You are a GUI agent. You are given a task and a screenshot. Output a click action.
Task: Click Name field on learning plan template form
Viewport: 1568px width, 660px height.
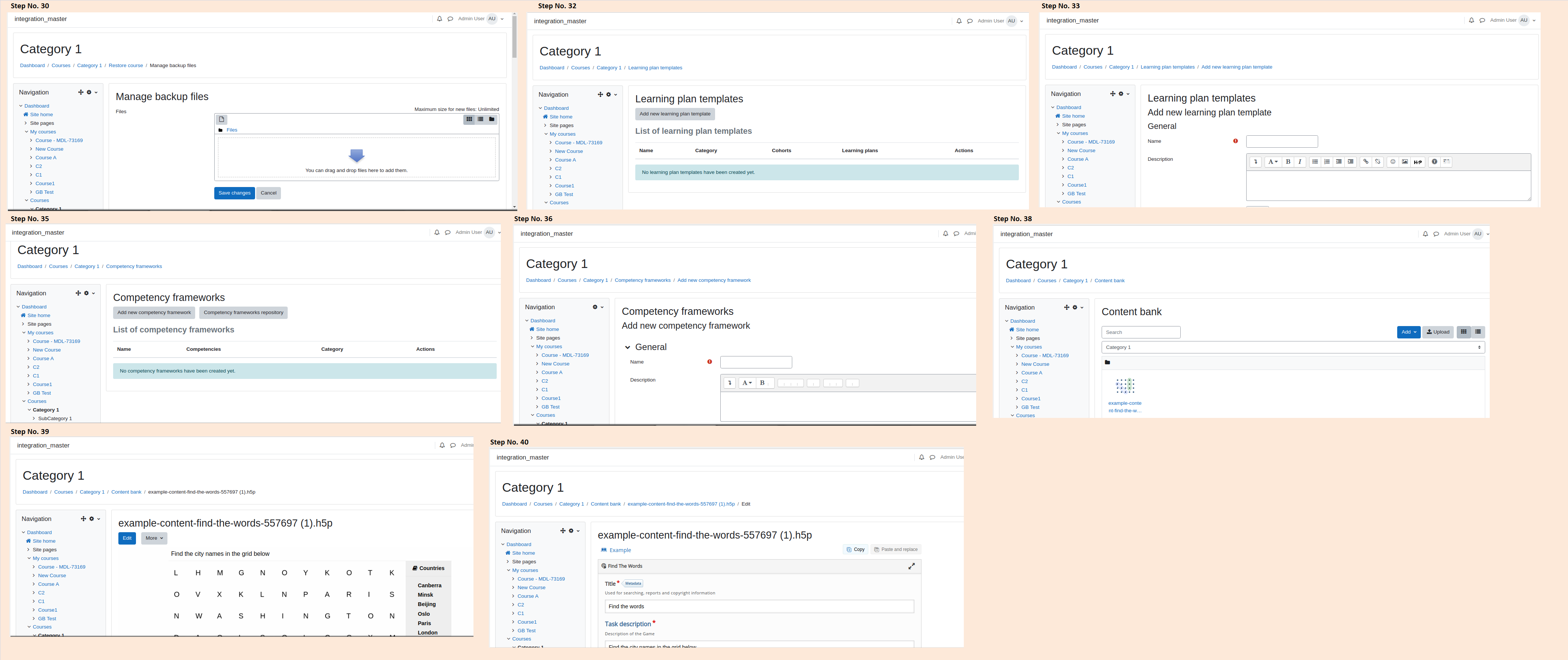click(1282, 141)
